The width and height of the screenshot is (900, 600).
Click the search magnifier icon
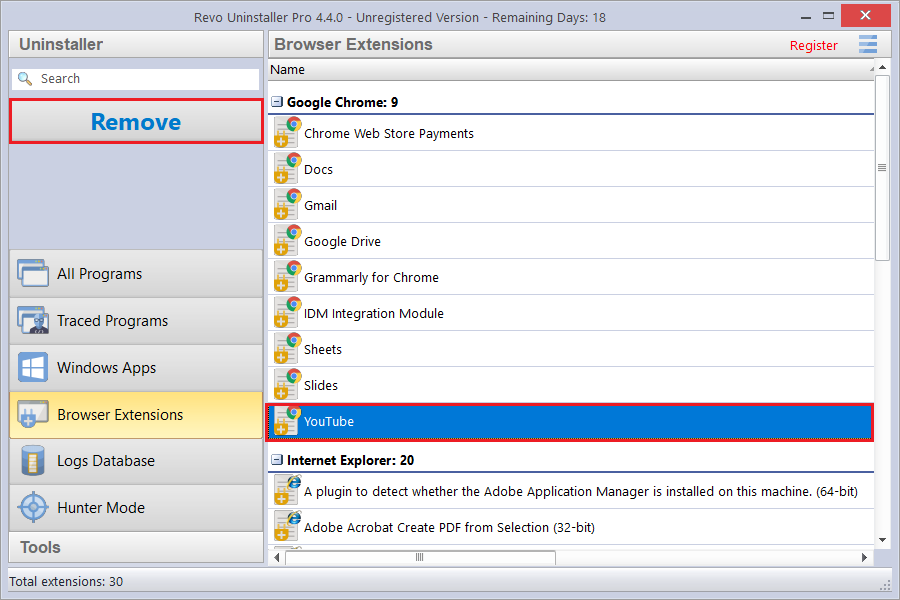pos(25,79)
